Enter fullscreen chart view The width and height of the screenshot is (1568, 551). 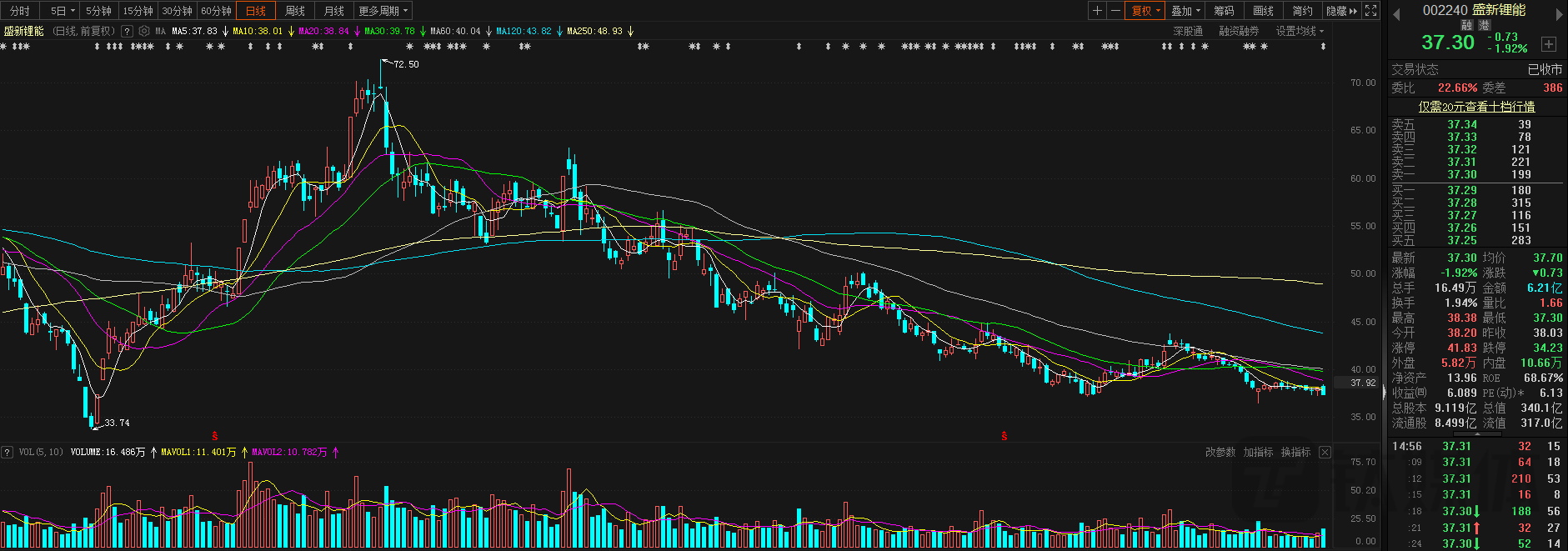(1370, 11)
